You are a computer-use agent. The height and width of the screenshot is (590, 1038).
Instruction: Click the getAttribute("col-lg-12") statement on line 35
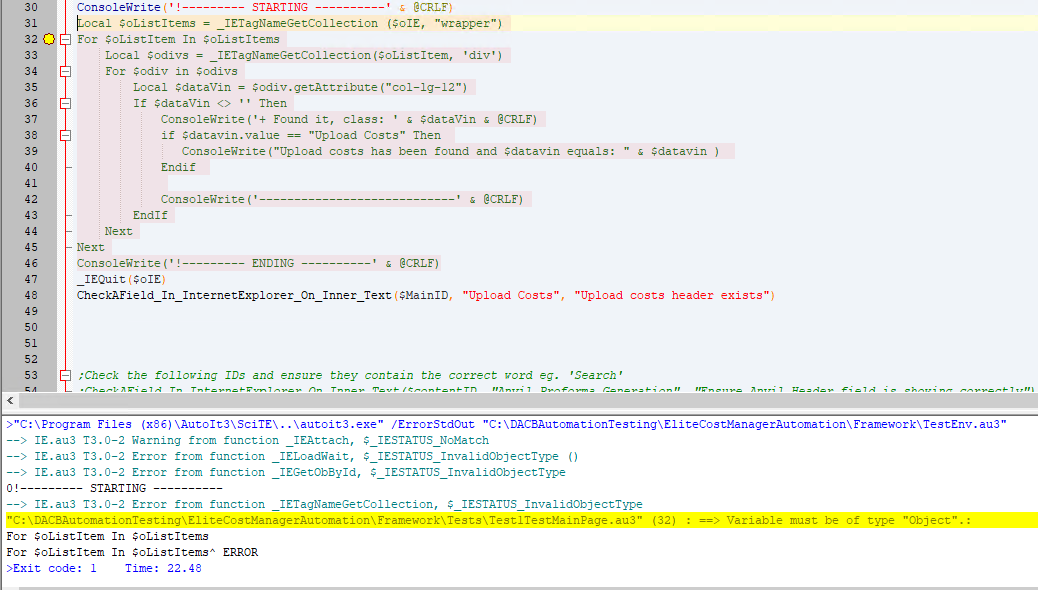(300, 87)
